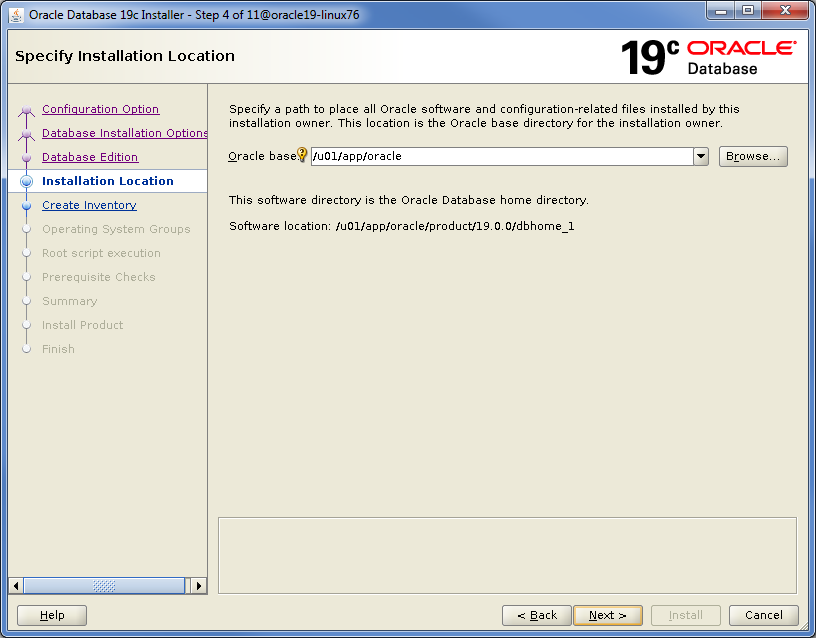Click the Oracle 19c Database logo

(x=707, y=57)
